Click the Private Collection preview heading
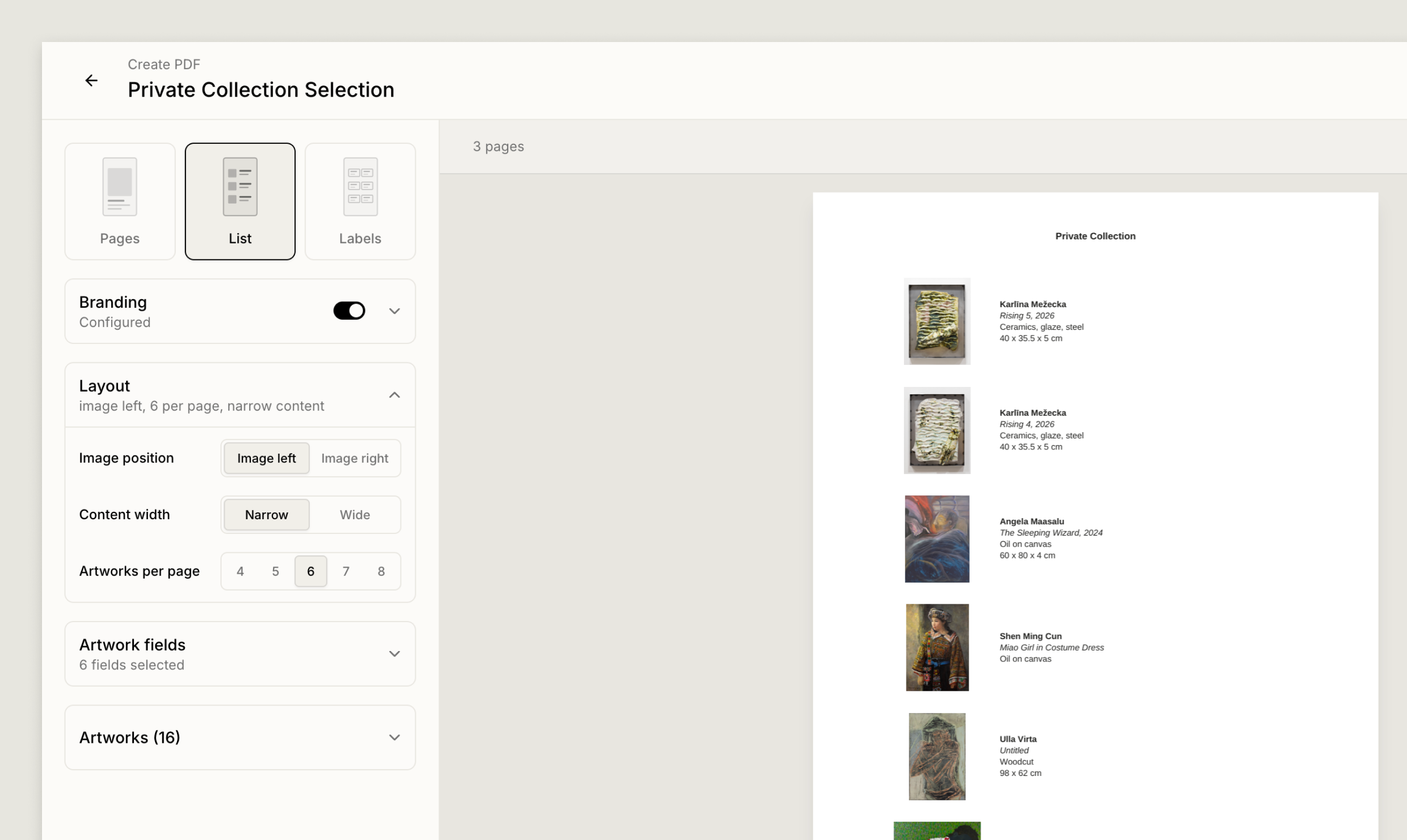Screen dimensions: 1407x840 point(1095,236)
